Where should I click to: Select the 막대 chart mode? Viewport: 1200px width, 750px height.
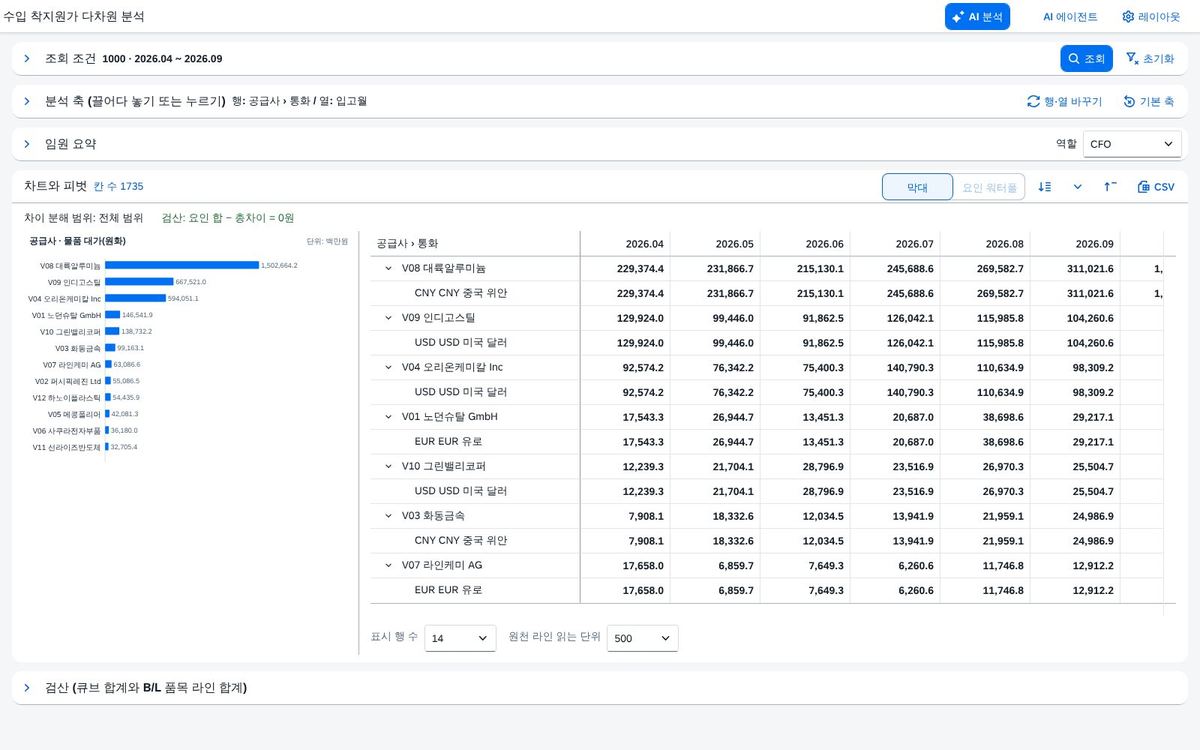tap(917, 187)
